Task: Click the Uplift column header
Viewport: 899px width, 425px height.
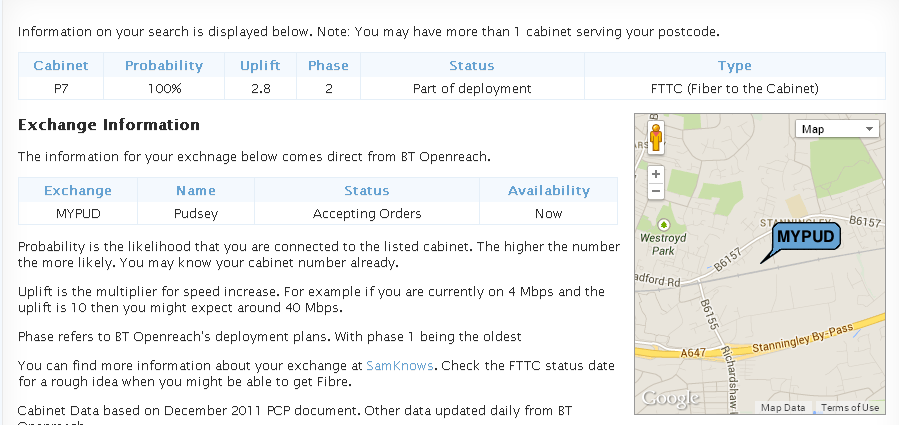Action: click(x=260, y=65)
